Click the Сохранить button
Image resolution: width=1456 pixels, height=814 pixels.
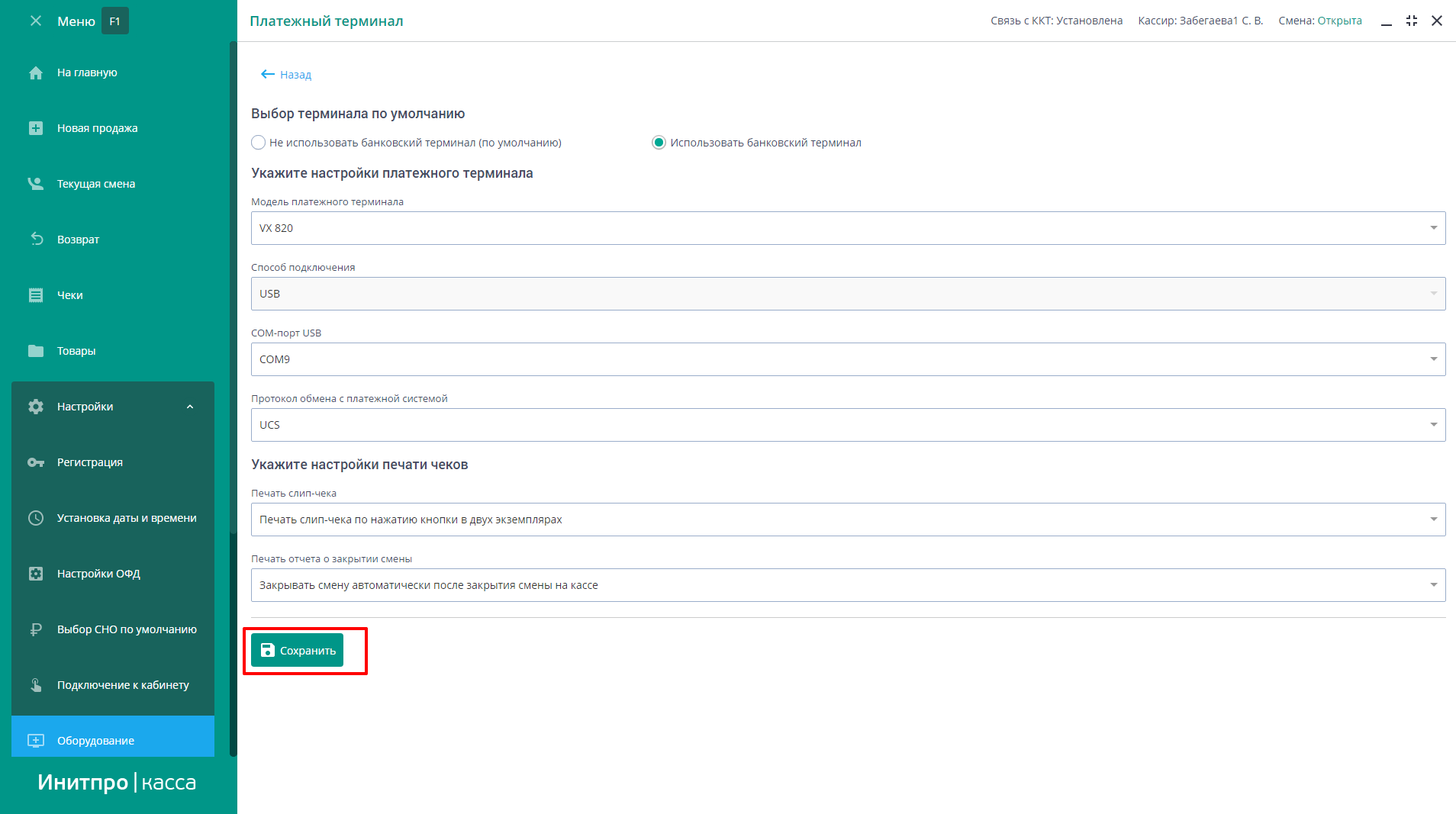297,650
